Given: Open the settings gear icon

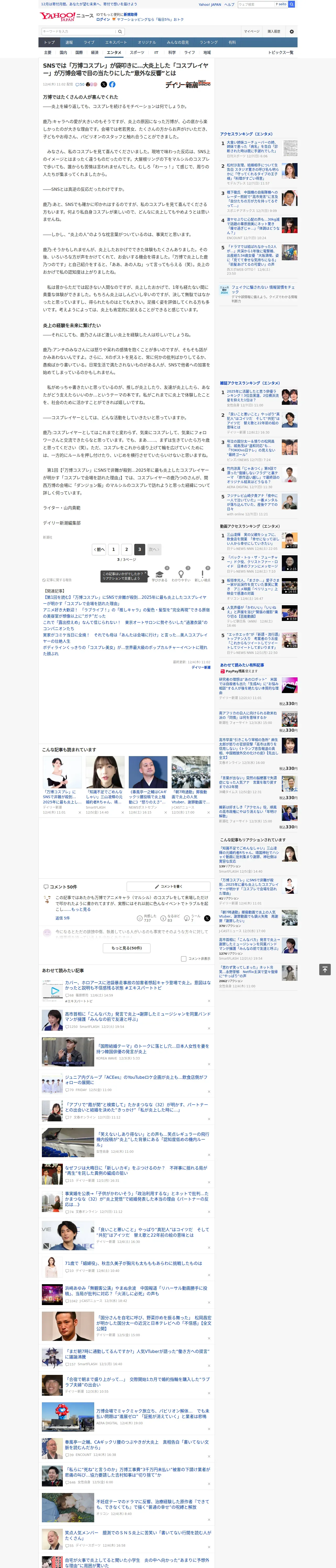Looking at the screenshot, I should (x=292, y=31).
